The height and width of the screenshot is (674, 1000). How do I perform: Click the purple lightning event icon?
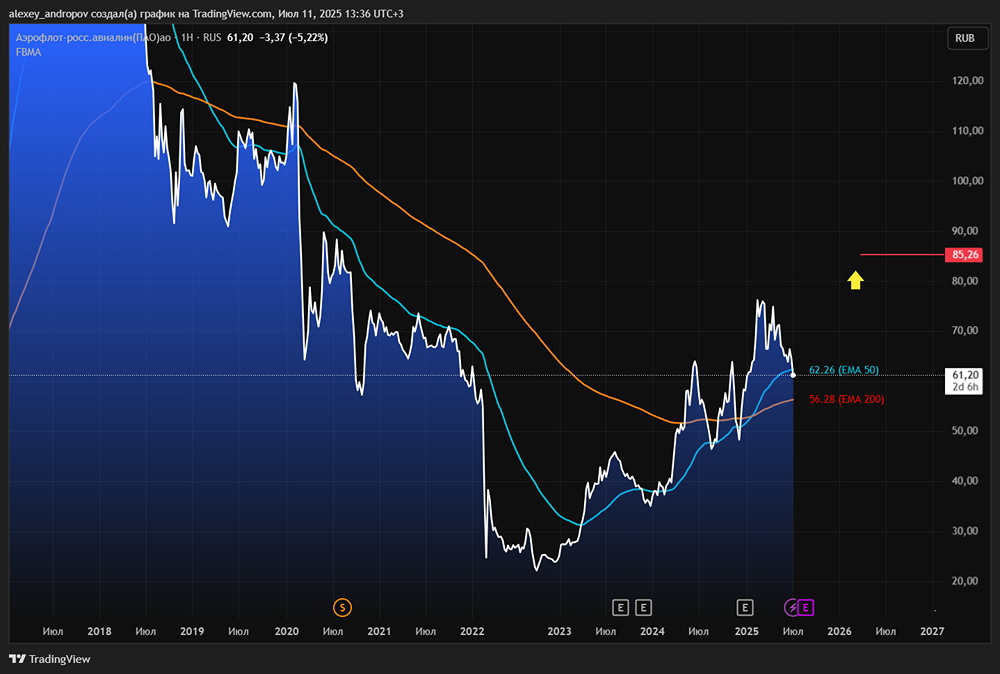click(791, 608)
